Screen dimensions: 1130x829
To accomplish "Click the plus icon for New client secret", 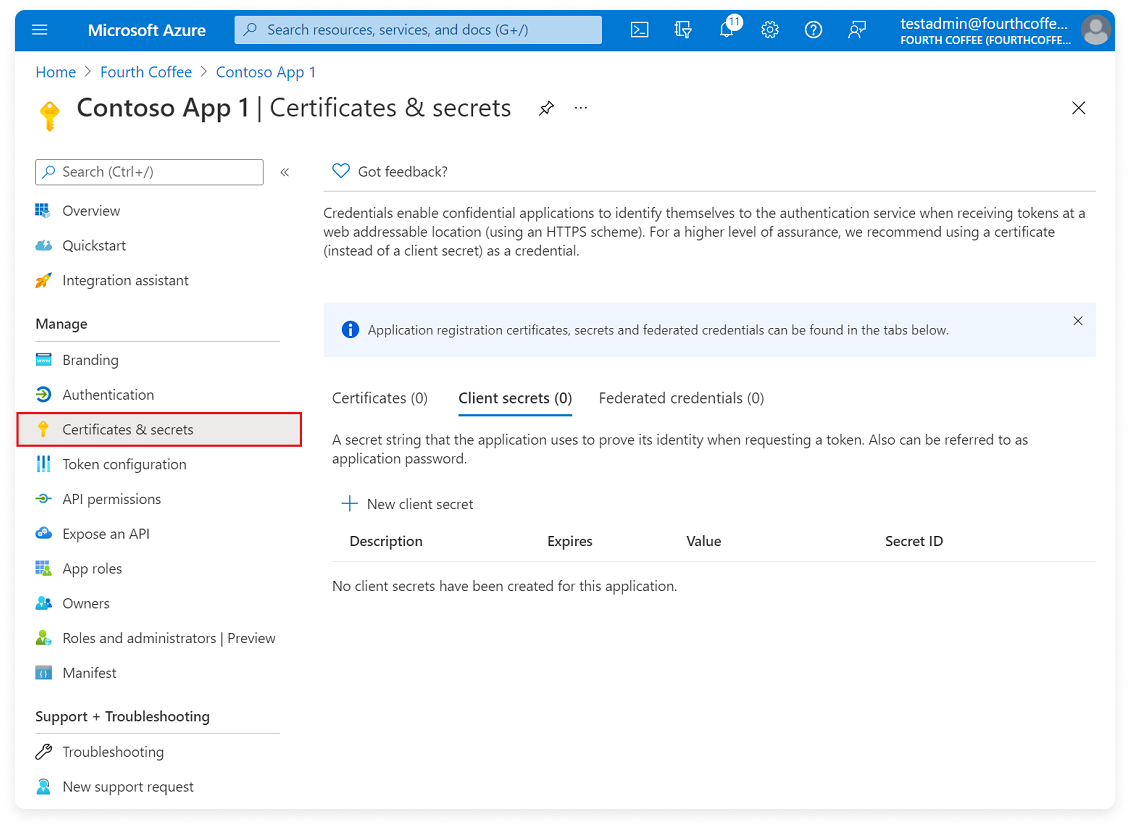I will point(350,503).
